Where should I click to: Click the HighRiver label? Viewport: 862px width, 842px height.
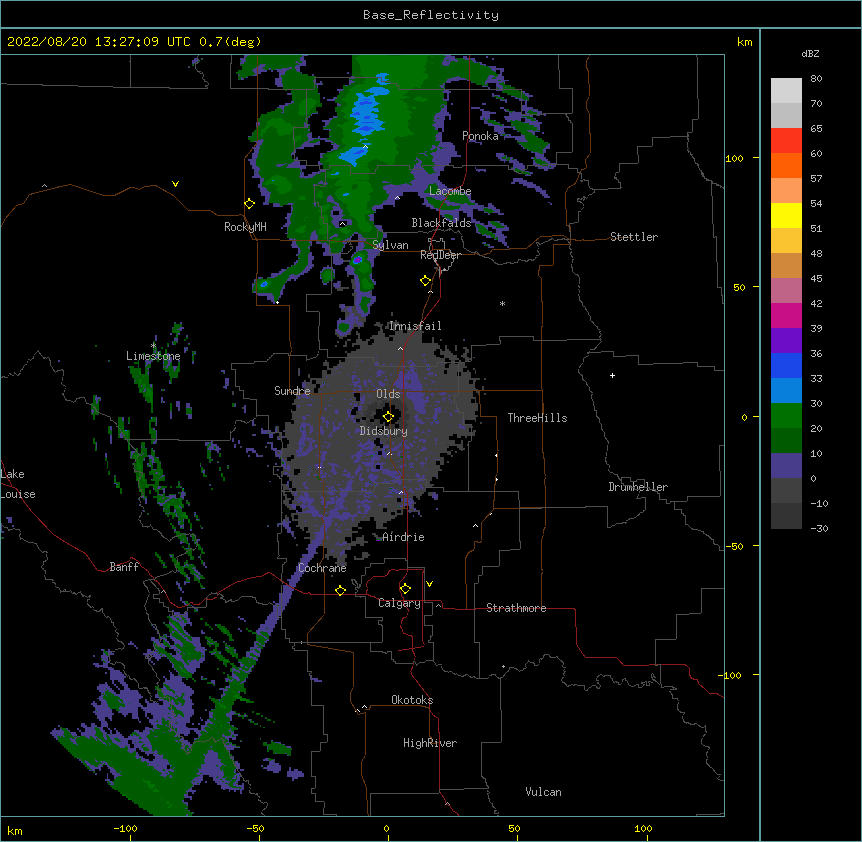(x=430, y=743)
